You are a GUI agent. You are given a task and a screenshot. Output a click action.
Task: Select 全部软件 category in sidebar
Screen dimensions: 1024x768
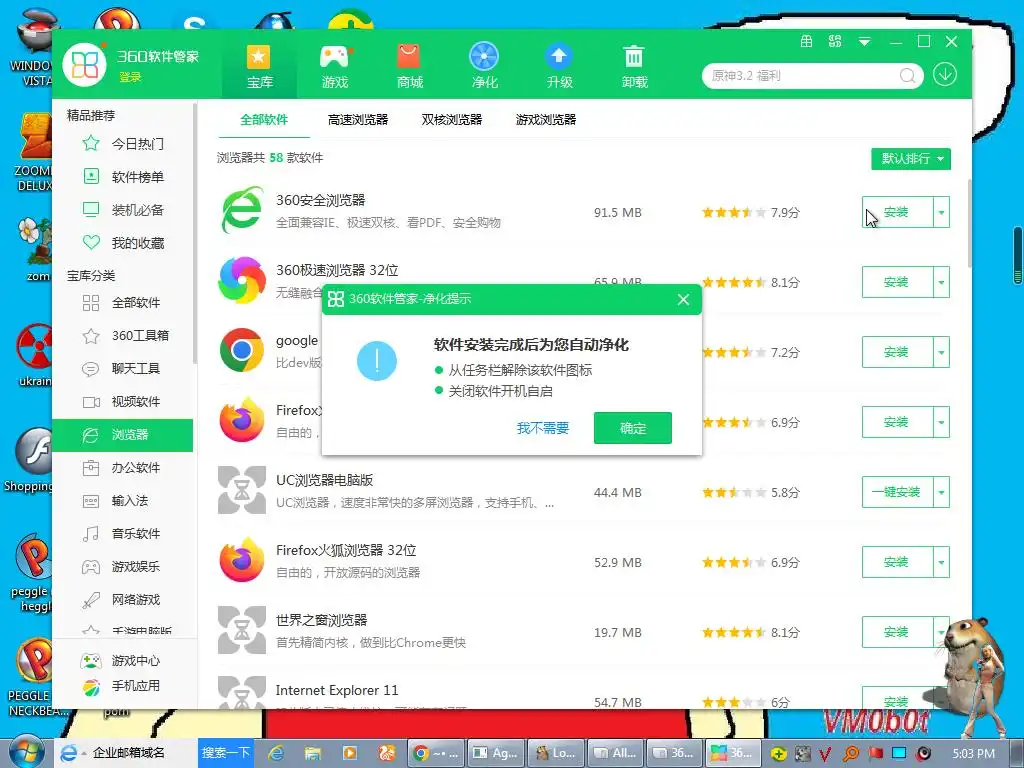[x=123, y=302]
